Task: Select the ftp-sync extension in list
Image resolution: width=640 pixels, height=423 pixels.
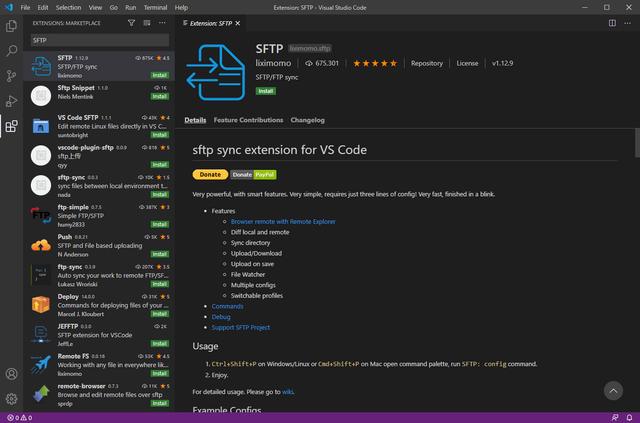Action: [x=99, y=275]
